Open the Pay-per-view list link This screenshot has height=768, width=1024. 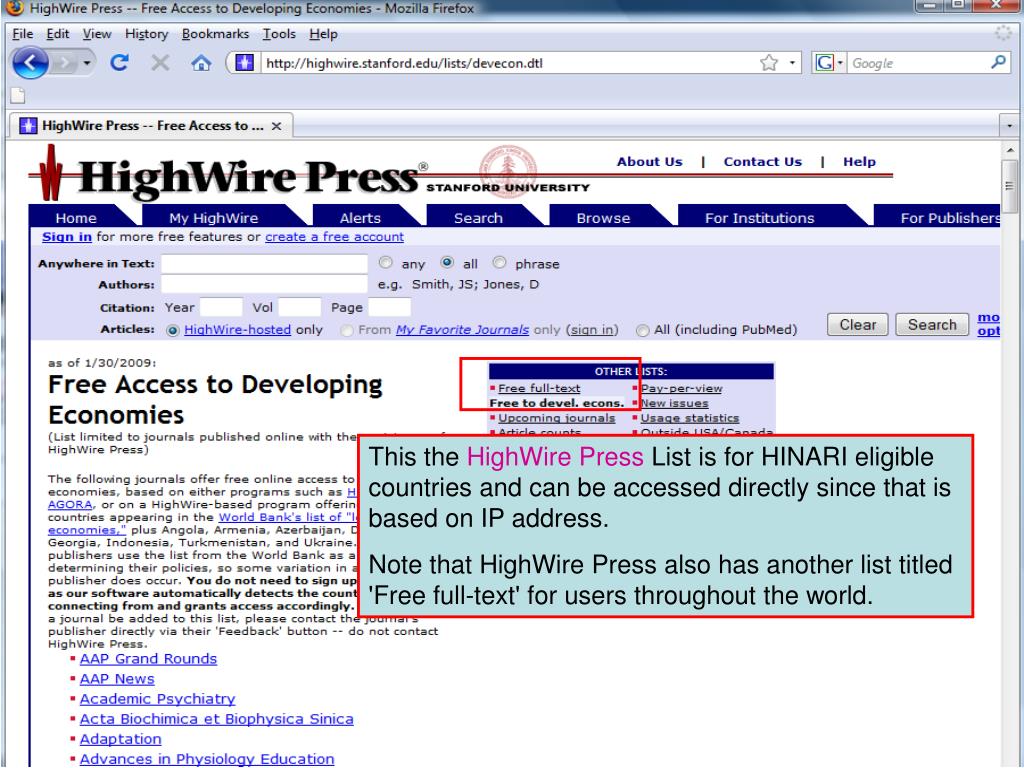pyautogui.click(x=681, y=389)
